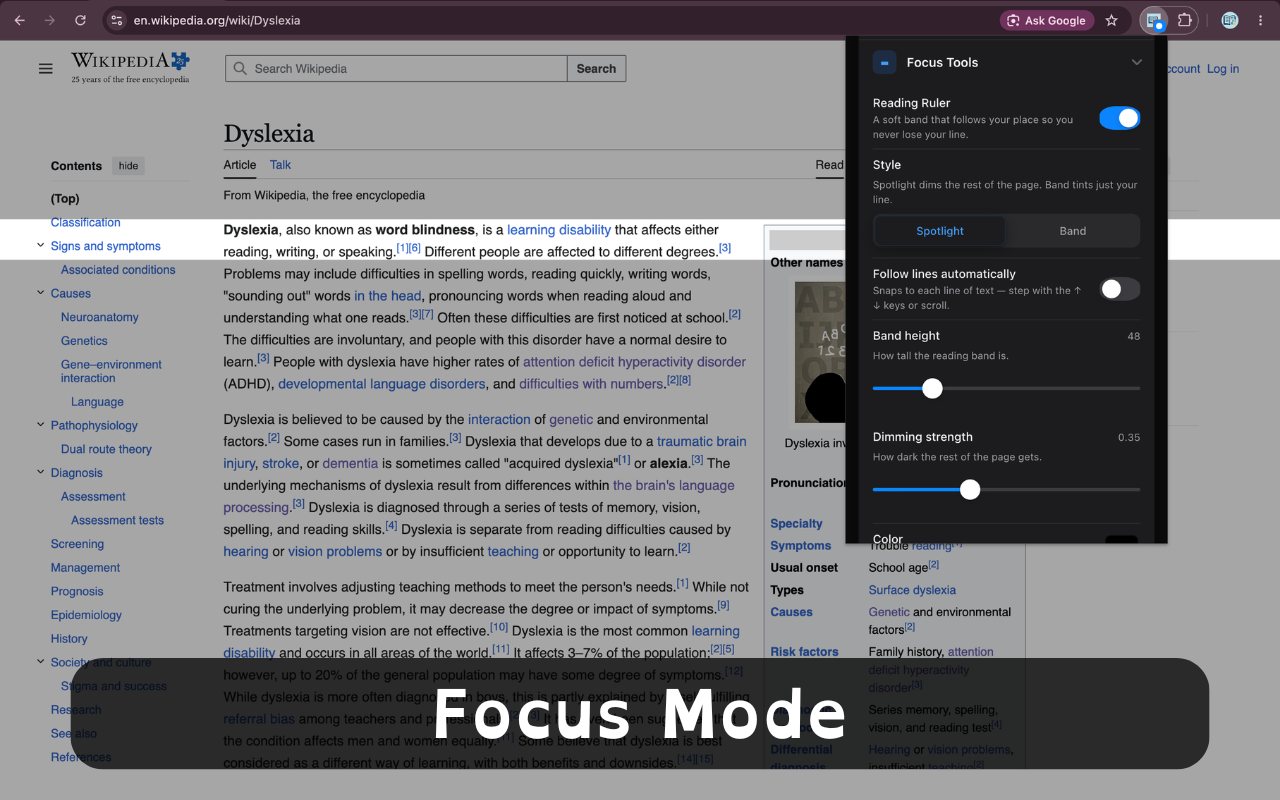1280x800 pixels.
Task: Go to Neuroanatomy in Contents
Action: tap(100, 317)
